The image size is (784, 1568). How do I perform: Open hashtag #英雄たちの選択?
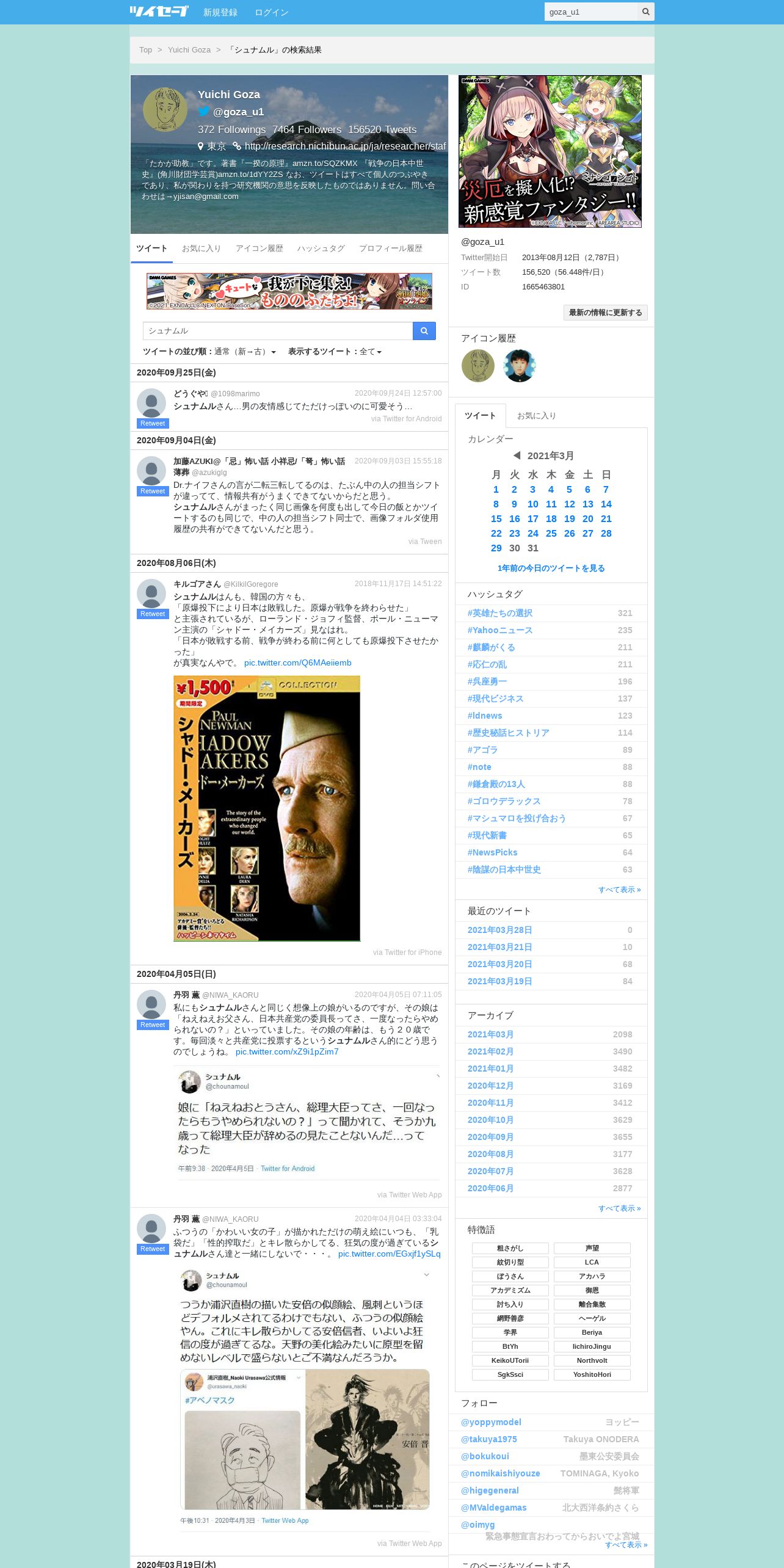coord(500,613)
